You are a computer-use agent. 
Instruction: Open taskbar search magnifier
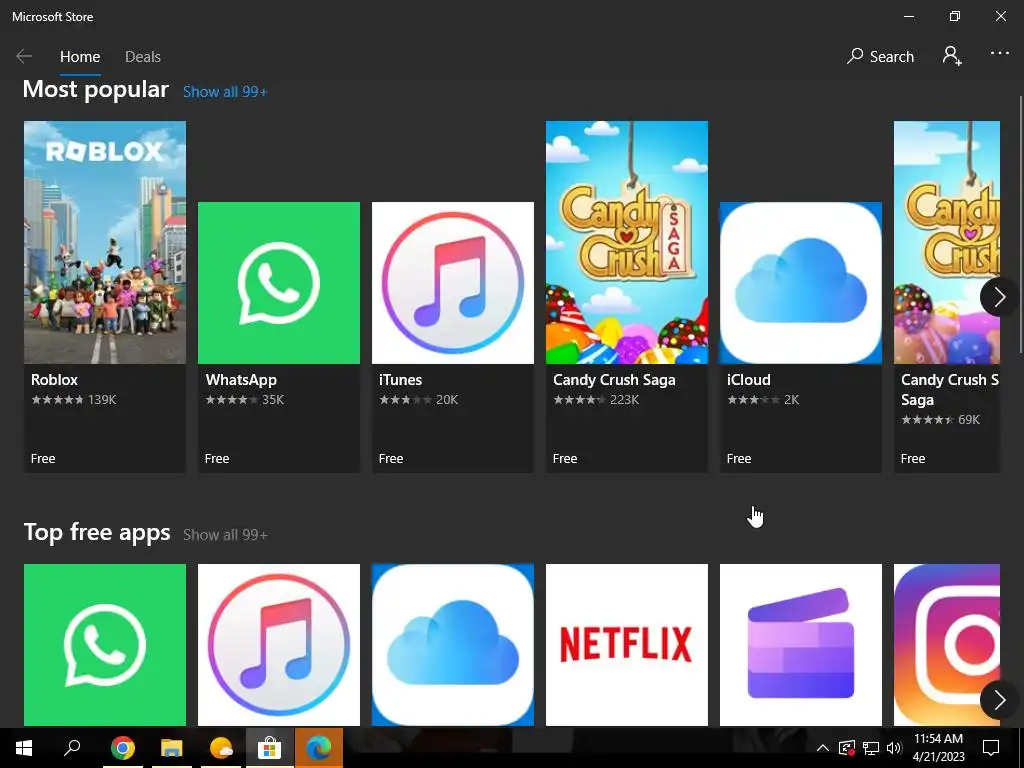pos(72,748)
